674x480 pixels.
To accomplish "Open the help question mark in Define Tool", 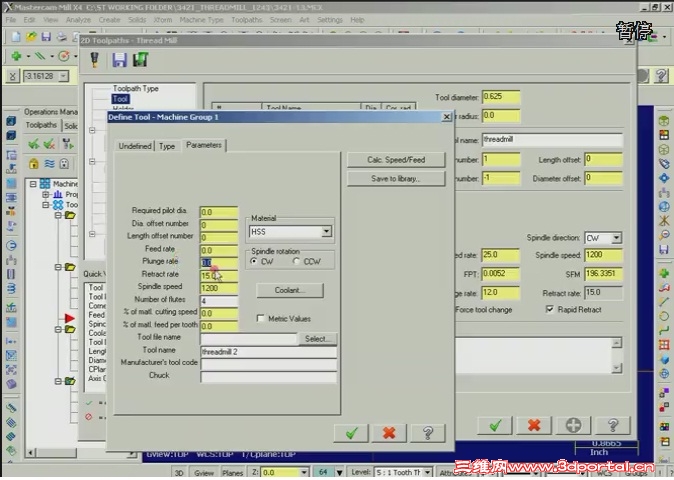I will tap(427, 433).
